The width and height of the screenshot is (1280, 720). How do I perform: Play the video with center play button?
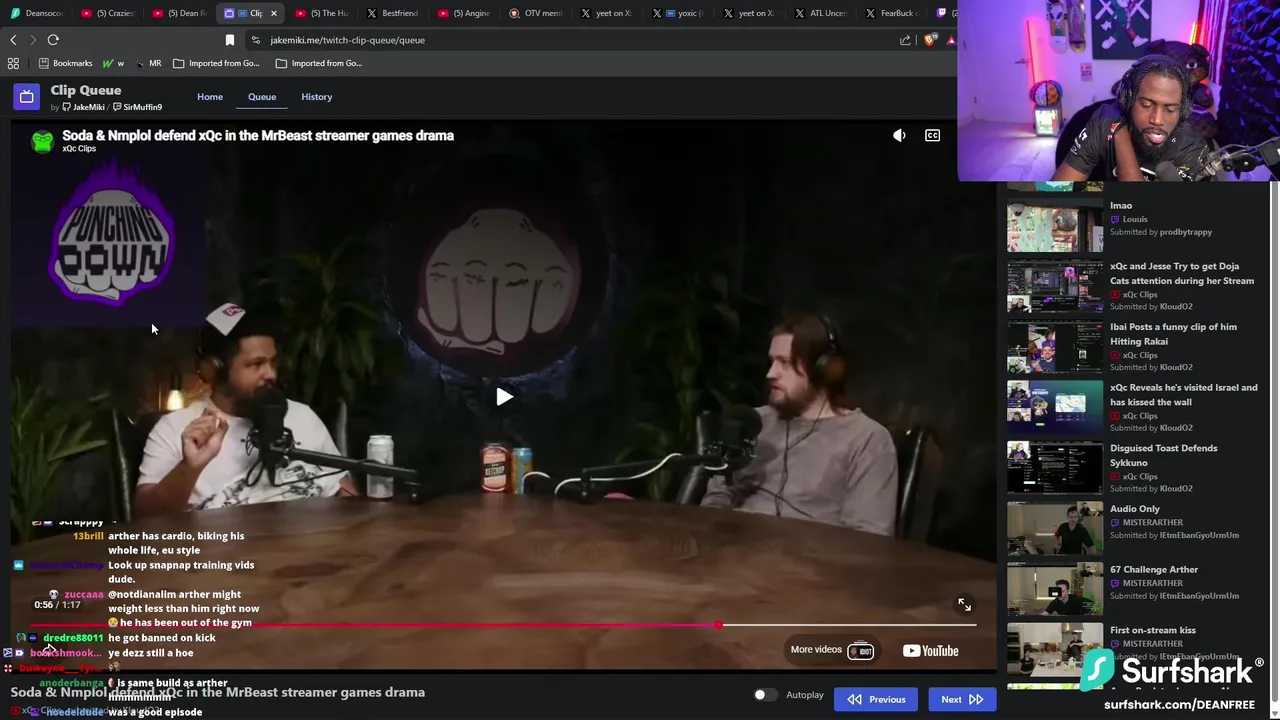tap(504, 397)
